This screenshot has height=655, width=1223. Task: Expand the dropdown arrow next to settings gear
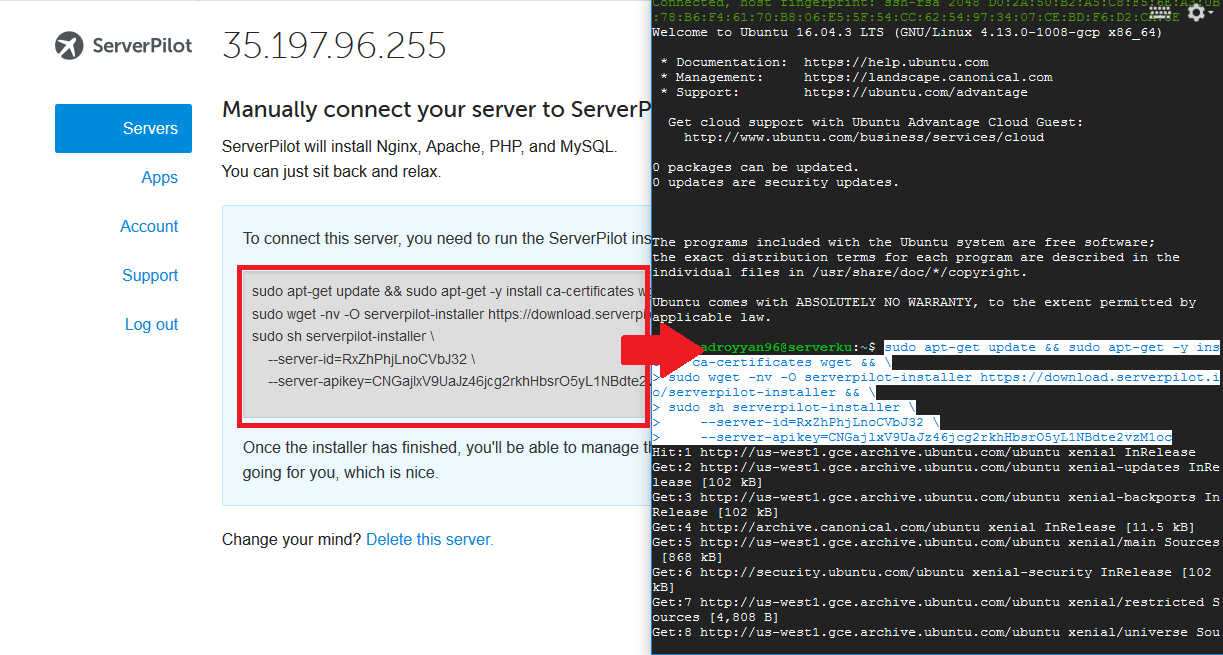point(1212,12)
